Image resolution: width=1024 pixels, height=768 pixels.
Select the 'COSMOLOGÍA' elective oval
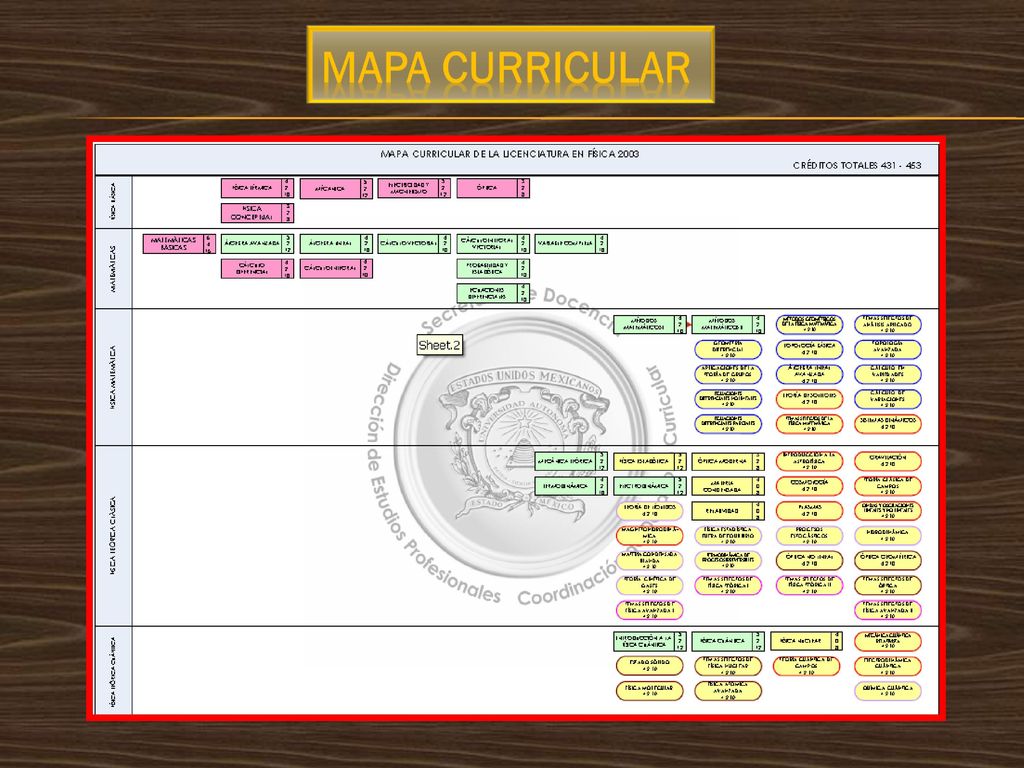pyautogui.click(x=810, y=486)
